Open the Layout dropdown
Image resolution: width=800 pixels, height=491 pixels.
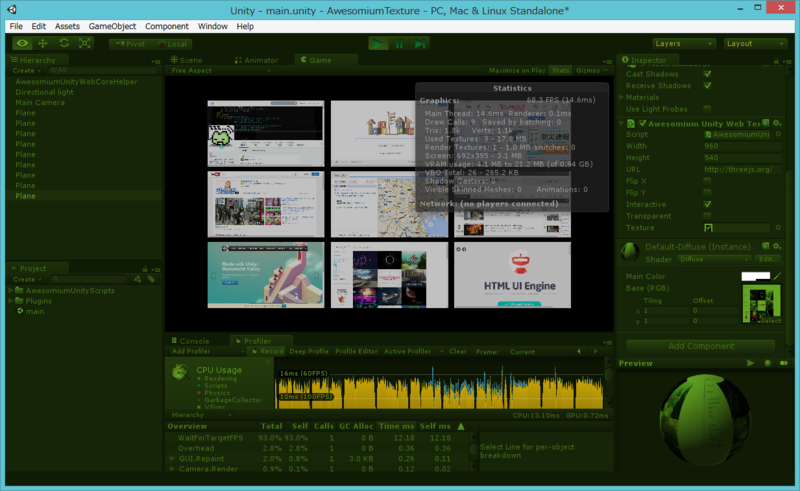(x=755, y=44)
